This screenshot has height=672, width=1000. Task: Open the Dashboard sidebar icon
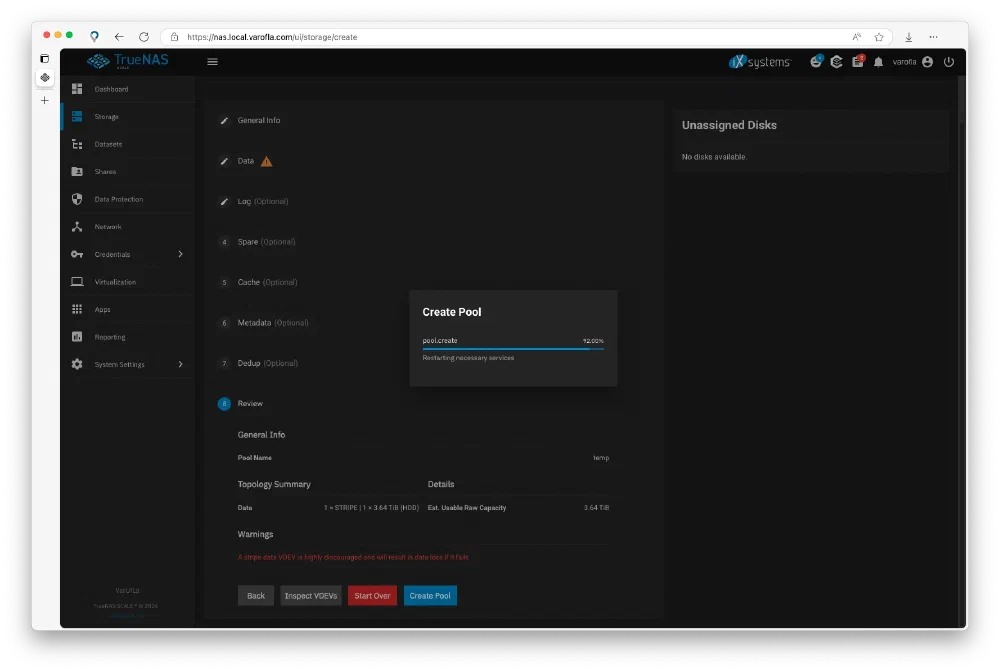(x=77, y=89)
